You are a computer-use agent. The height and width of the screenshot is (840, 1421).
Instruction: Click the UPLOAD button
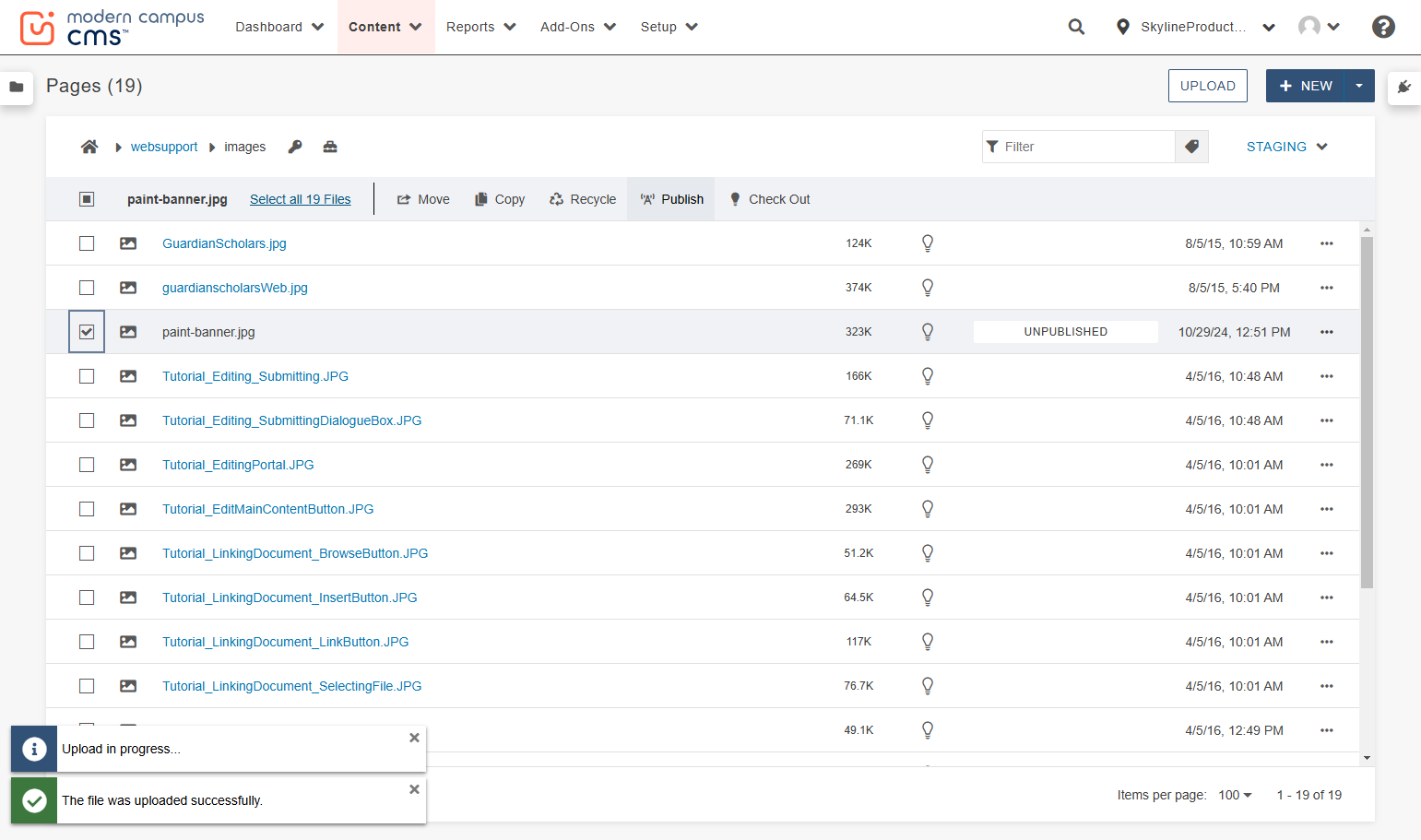[x=1208, y=86]
